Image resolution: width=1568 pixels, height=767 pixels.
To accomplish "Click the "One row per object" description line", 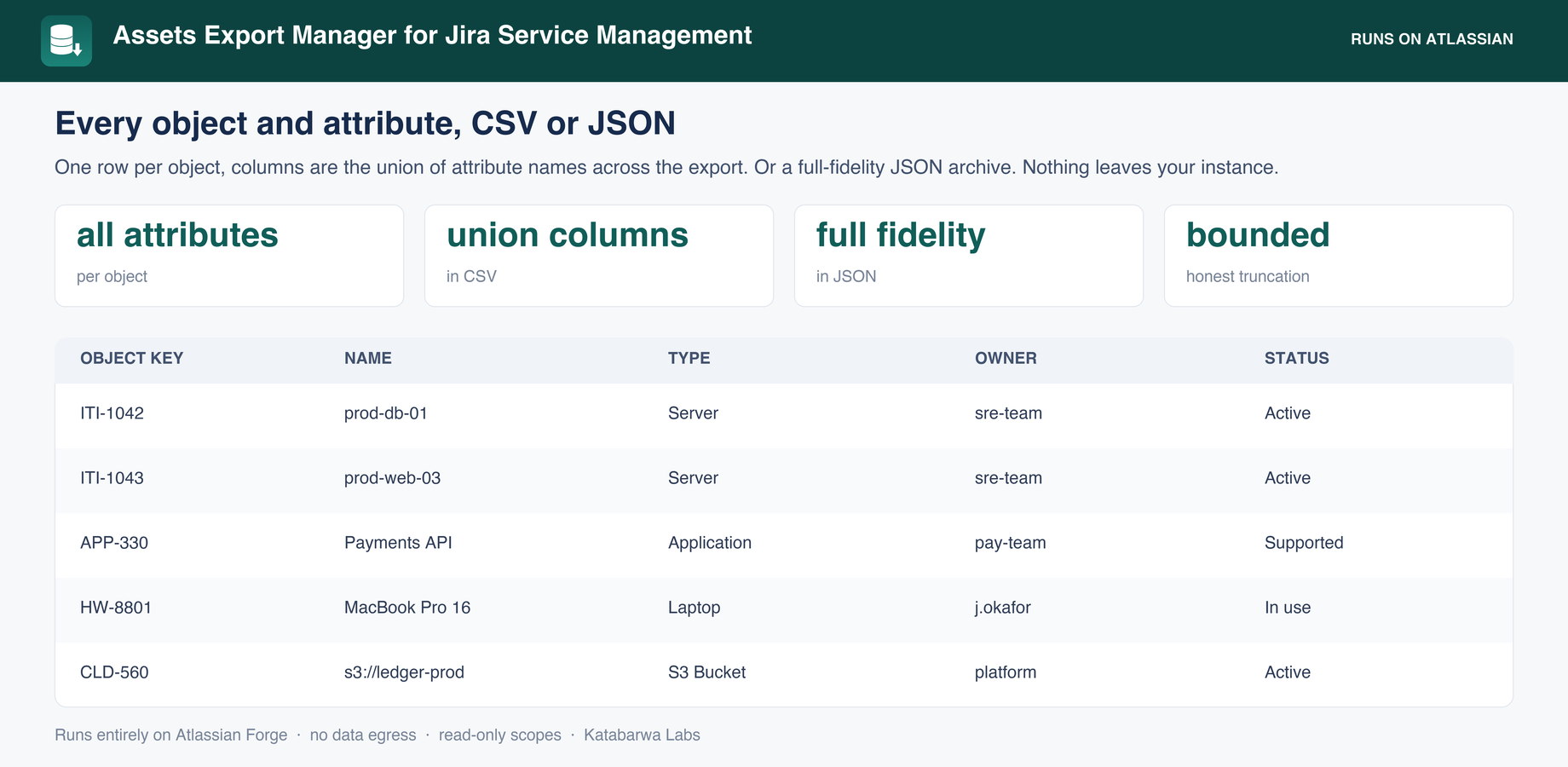I will click(666, 167).
